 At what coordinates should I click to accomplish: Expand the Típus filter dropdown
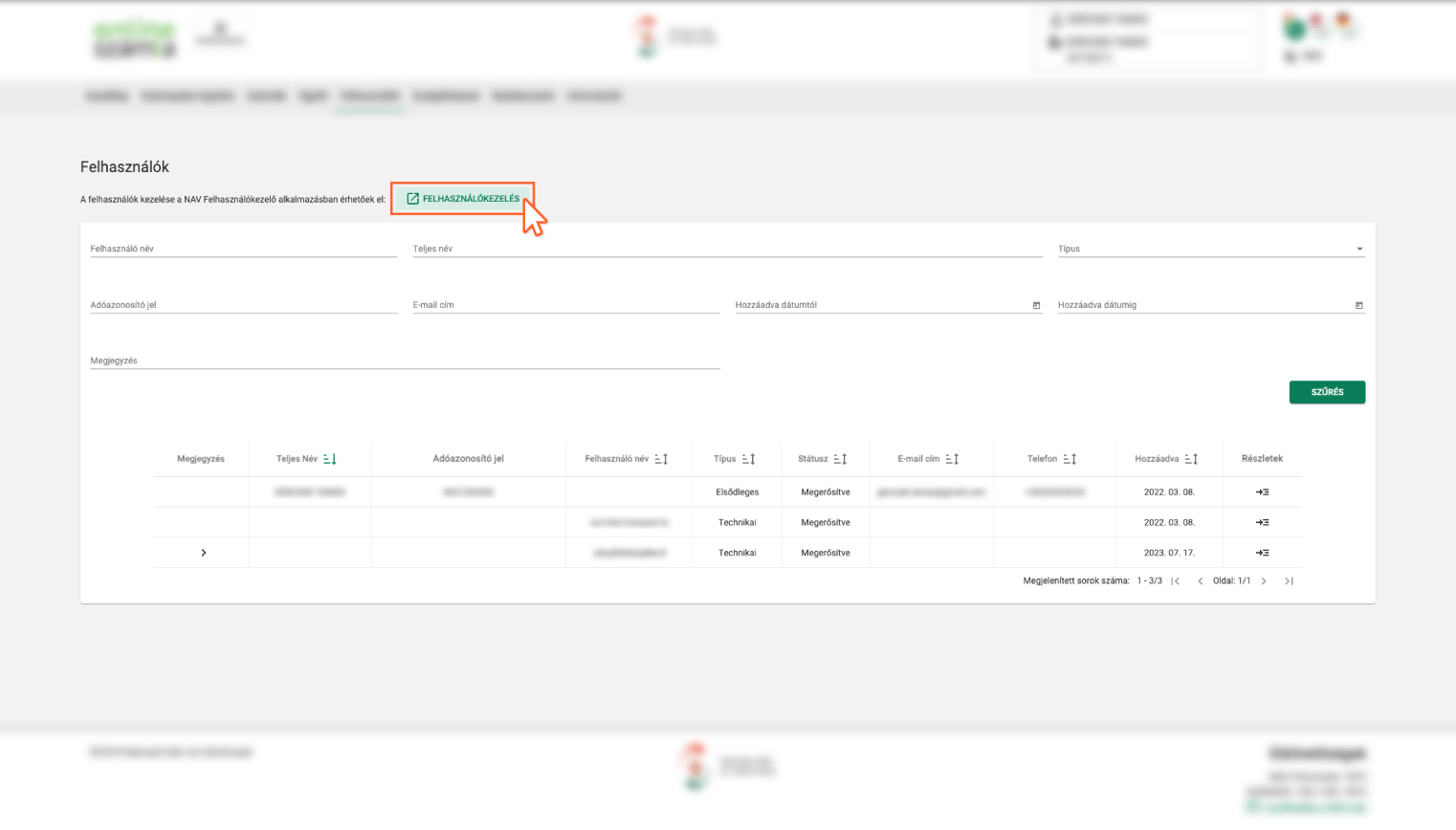(1358, 249)
